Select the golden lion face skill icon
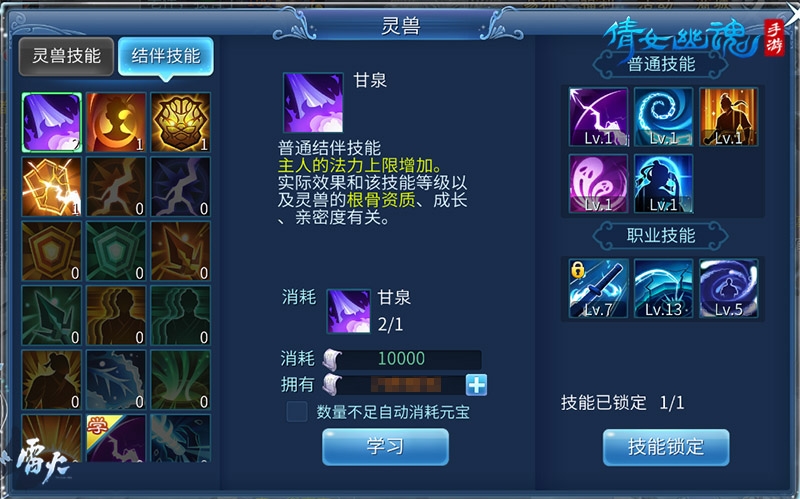 (181, 122)
